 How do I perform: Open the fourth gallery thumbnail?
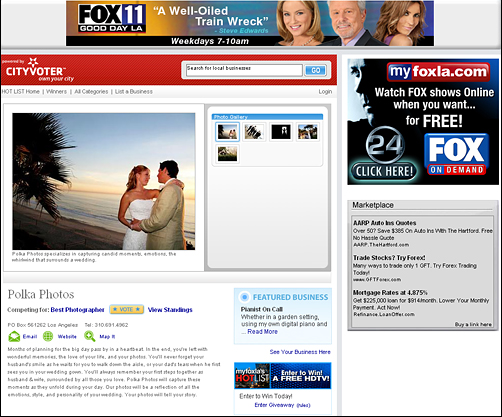[x=307, y=132]
